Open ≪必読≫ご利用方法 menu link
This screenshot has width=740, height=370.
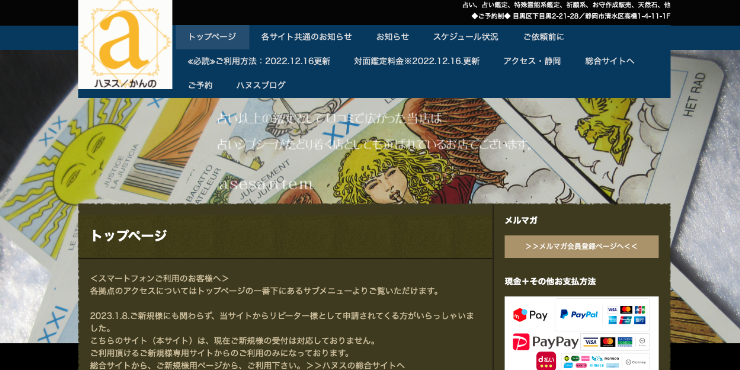coord(259,61)
